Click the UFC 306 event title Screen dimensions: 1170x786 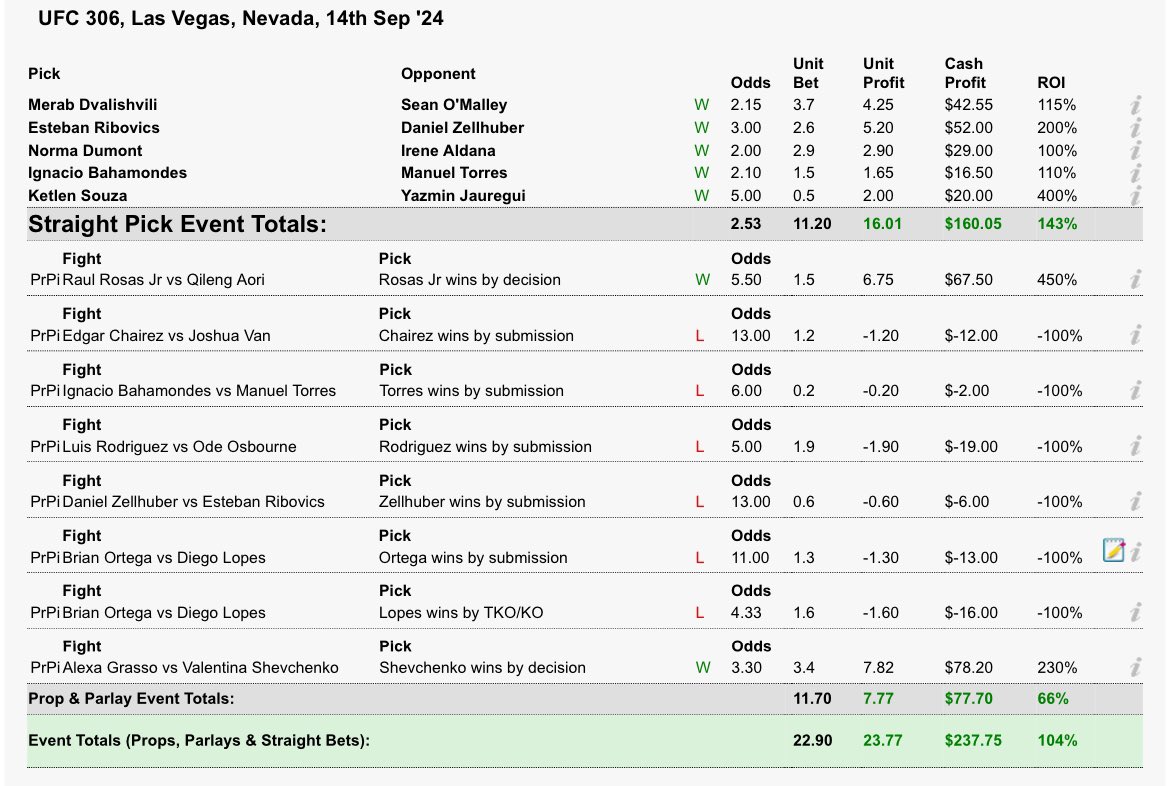pos(240,18)
